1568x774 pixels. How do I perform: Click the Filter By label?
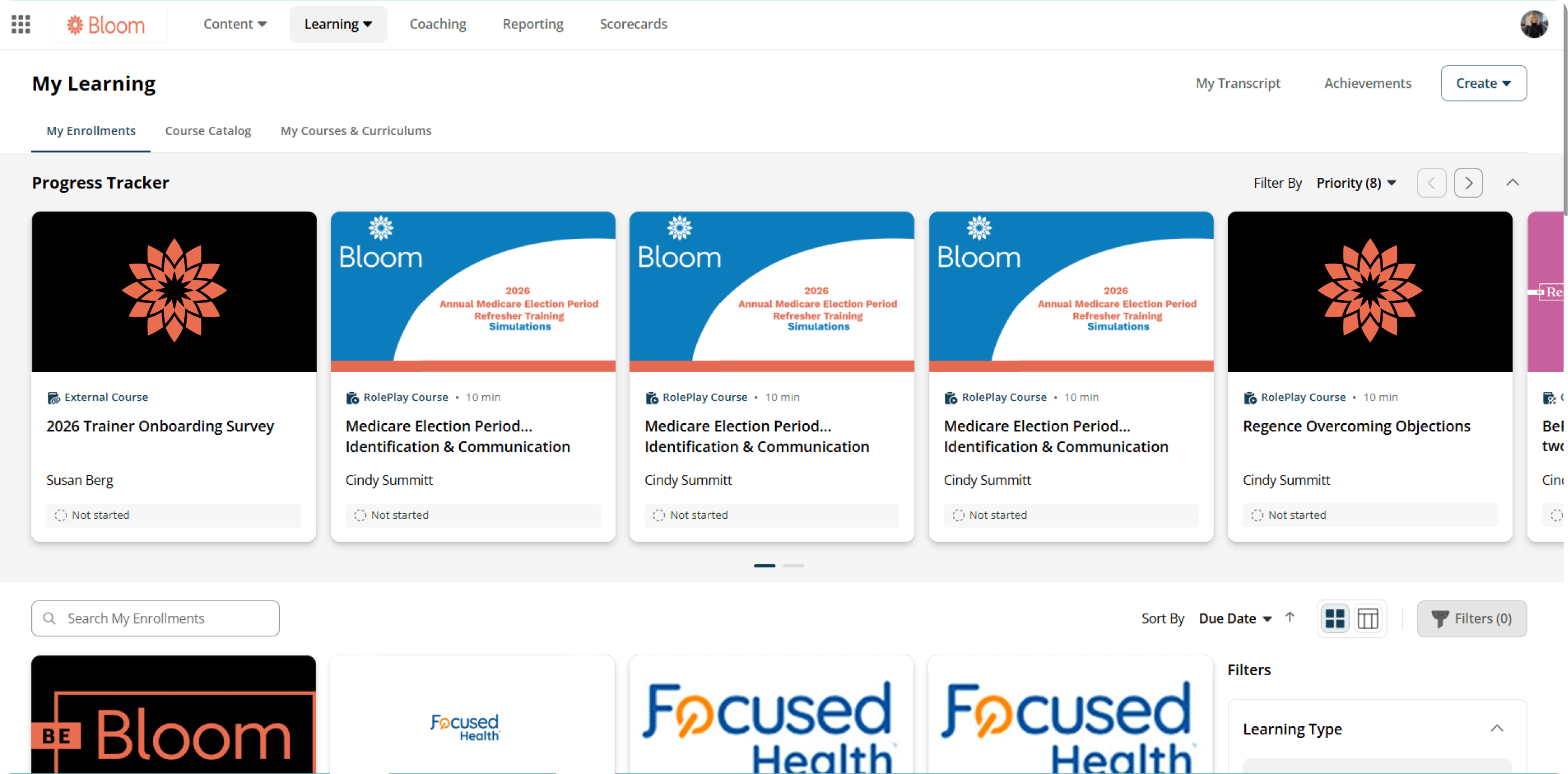[1278, 183]
